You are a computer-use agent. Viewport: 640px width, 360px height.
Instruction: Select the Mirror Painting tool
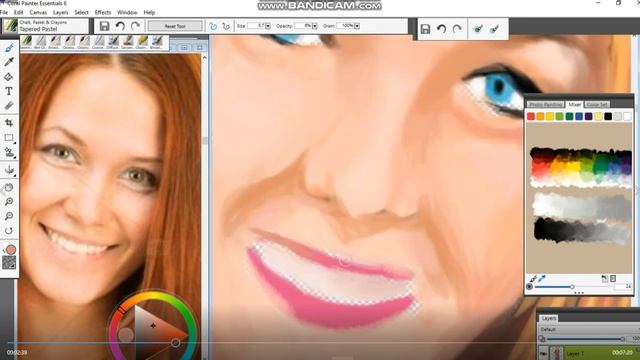[x=9, y=169]
